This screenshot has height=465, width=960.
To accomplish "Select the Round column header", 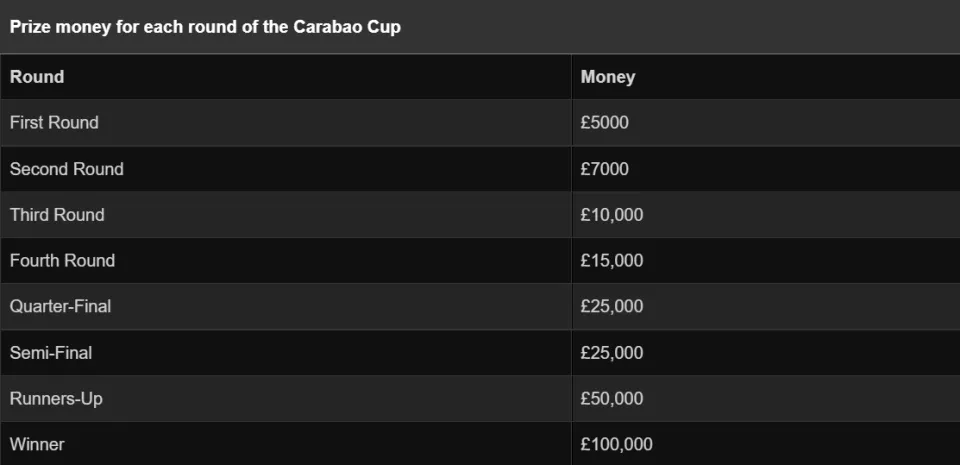I will point(37,76).
